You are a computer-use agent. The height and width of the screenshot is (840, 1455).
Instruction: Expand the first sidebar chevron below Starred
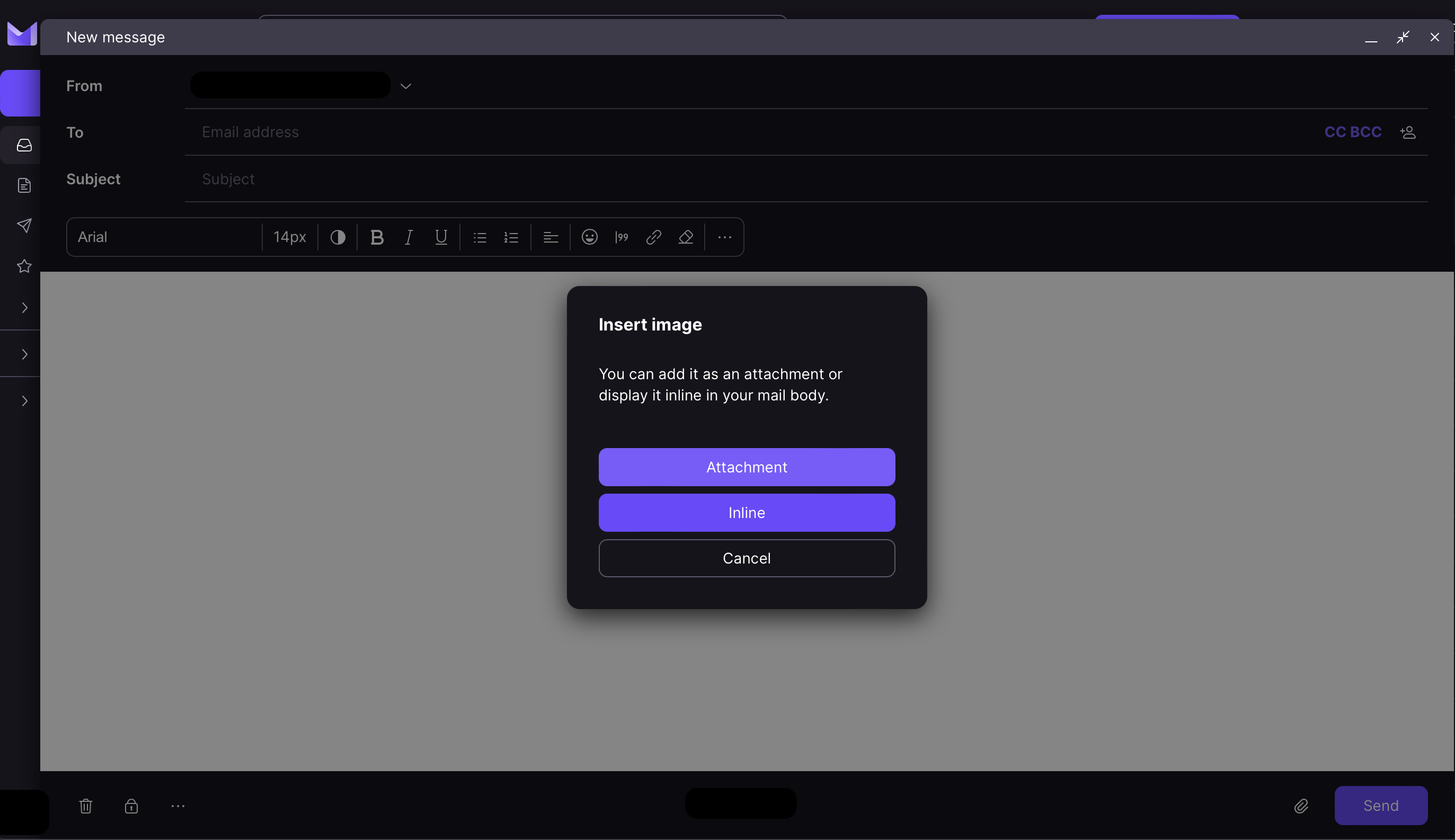25,308
